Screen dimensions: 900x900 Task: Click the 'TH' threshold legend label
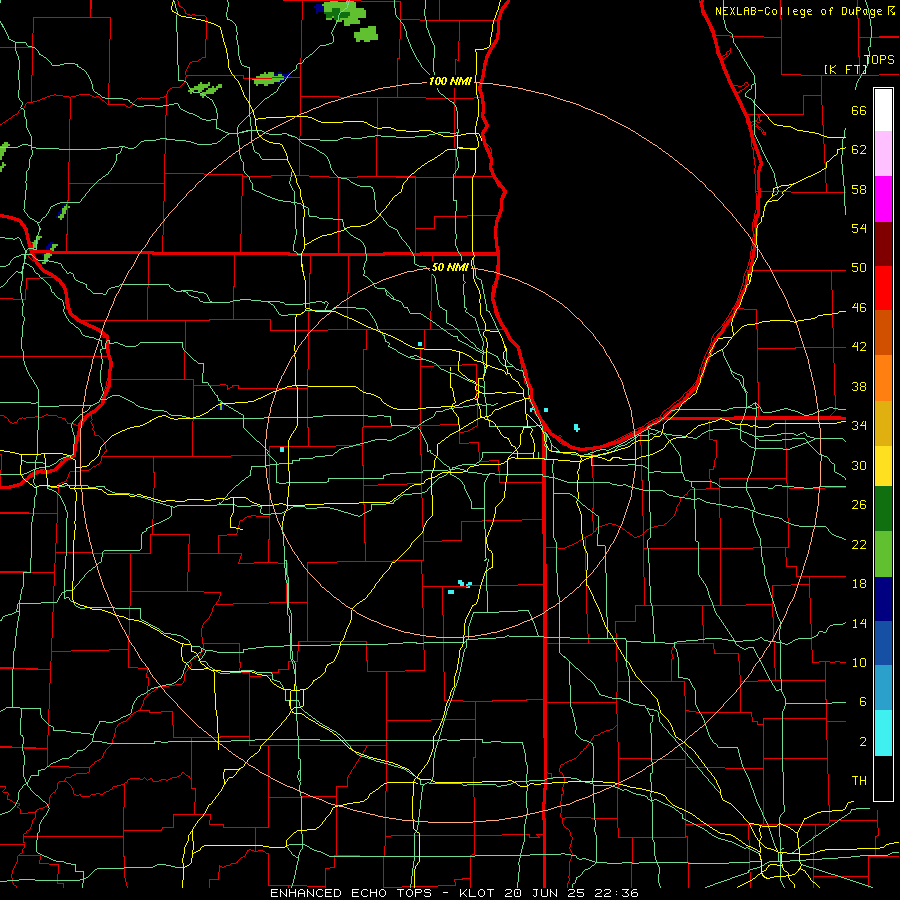pos(859,781)
